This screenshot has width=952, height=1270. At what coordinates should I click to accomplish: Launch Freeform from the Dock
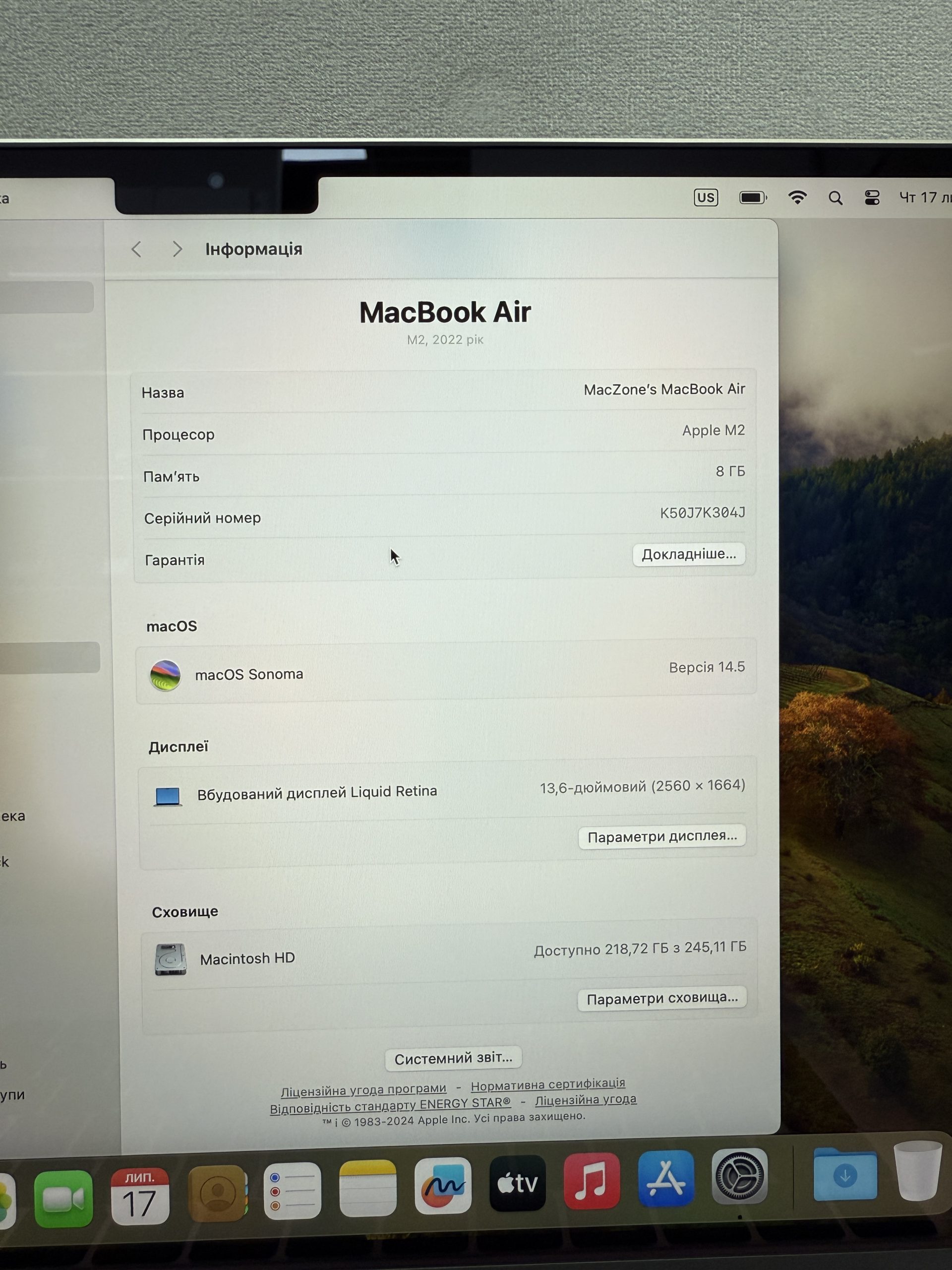[443, 1186]
